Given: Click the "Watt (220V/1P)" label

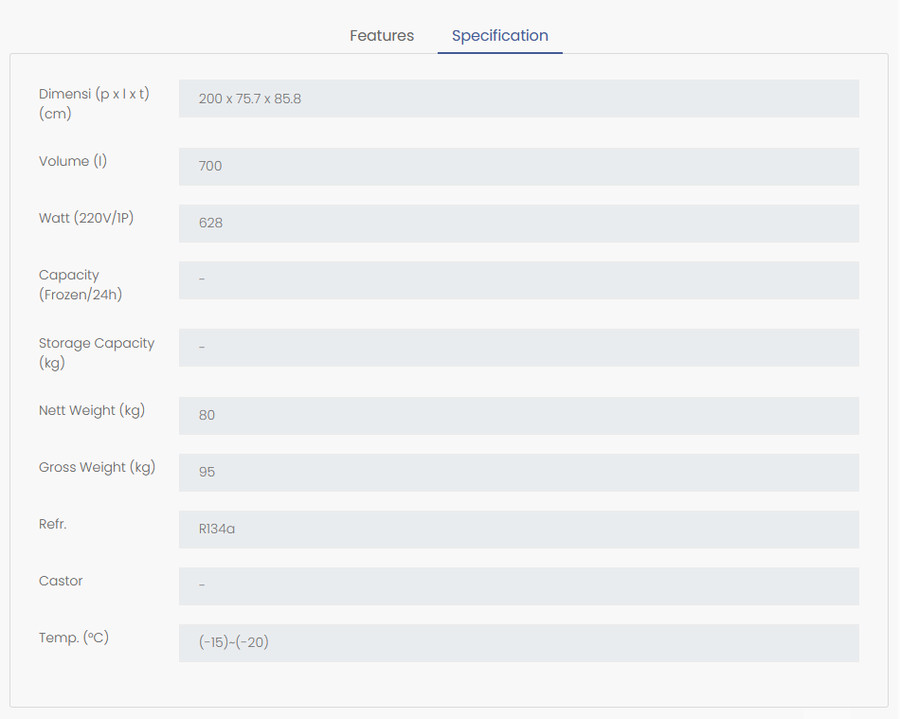Looking at the screenshot, I should (86, 218).
